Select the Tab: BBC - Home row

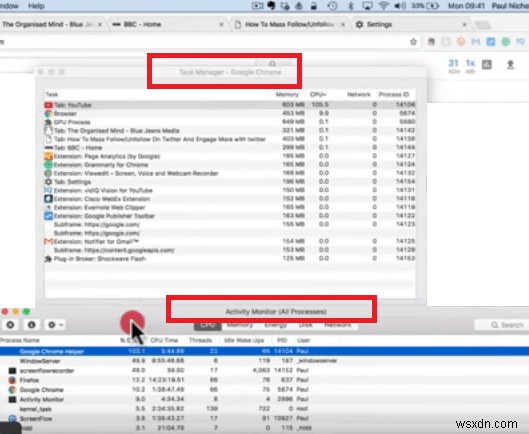click(230, 147)
